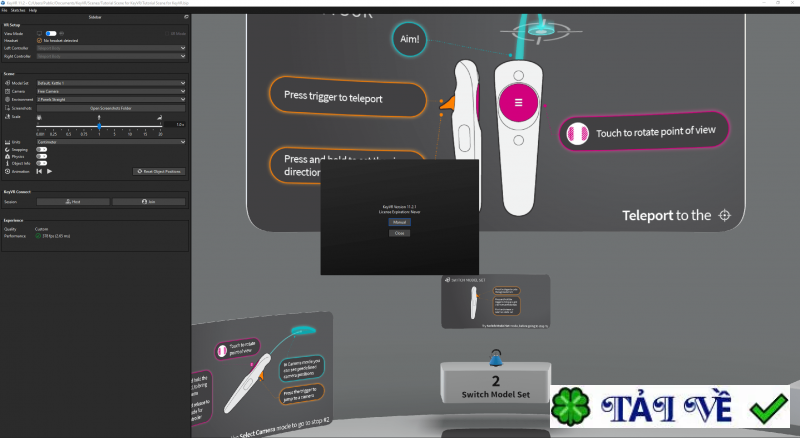Tick the XR Mode checkbox
The height and width of the screenshot is (438, 800).
coord(167,34)
